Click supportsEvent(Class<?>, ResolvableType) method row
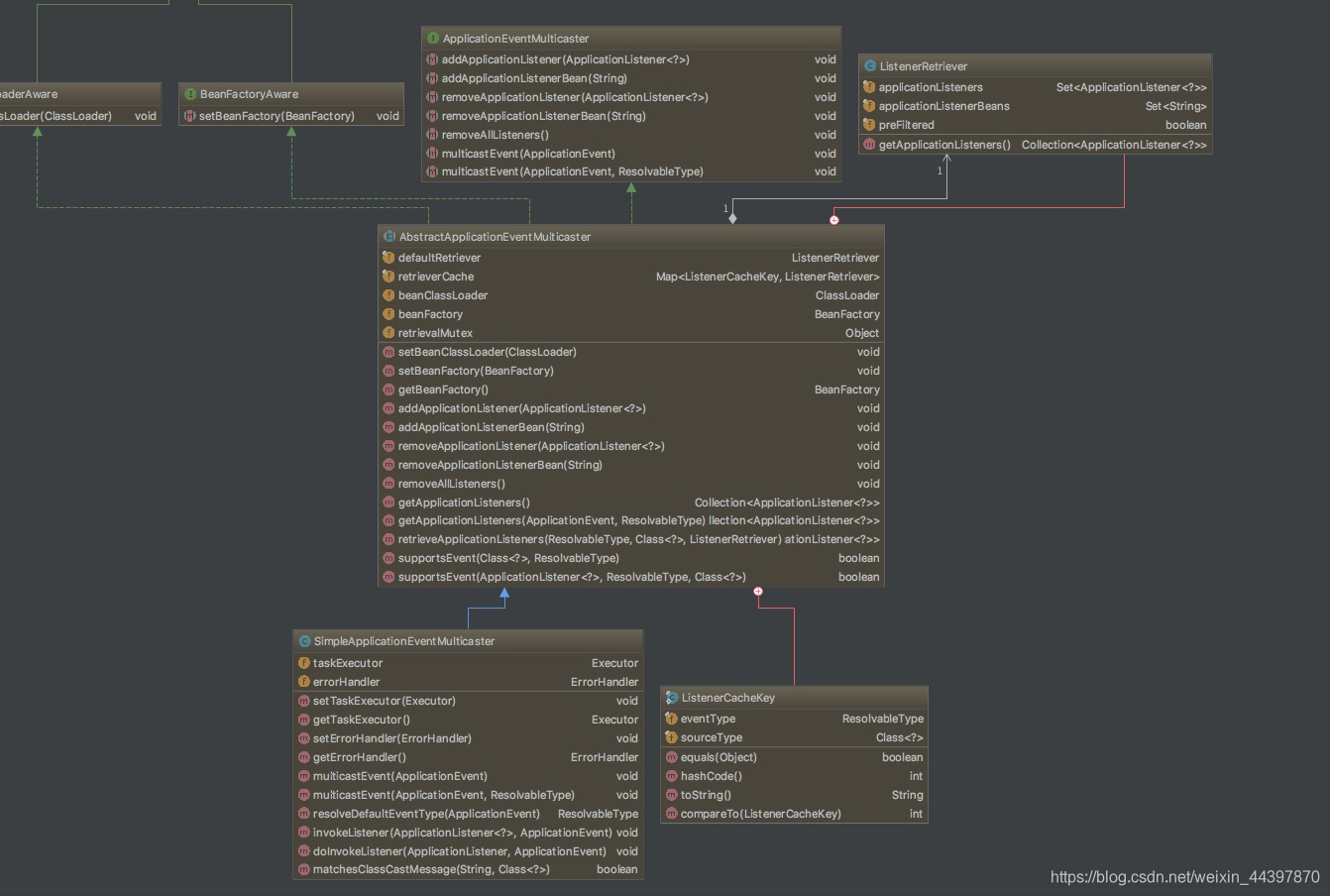1330x896 pixels. (631, 558)
